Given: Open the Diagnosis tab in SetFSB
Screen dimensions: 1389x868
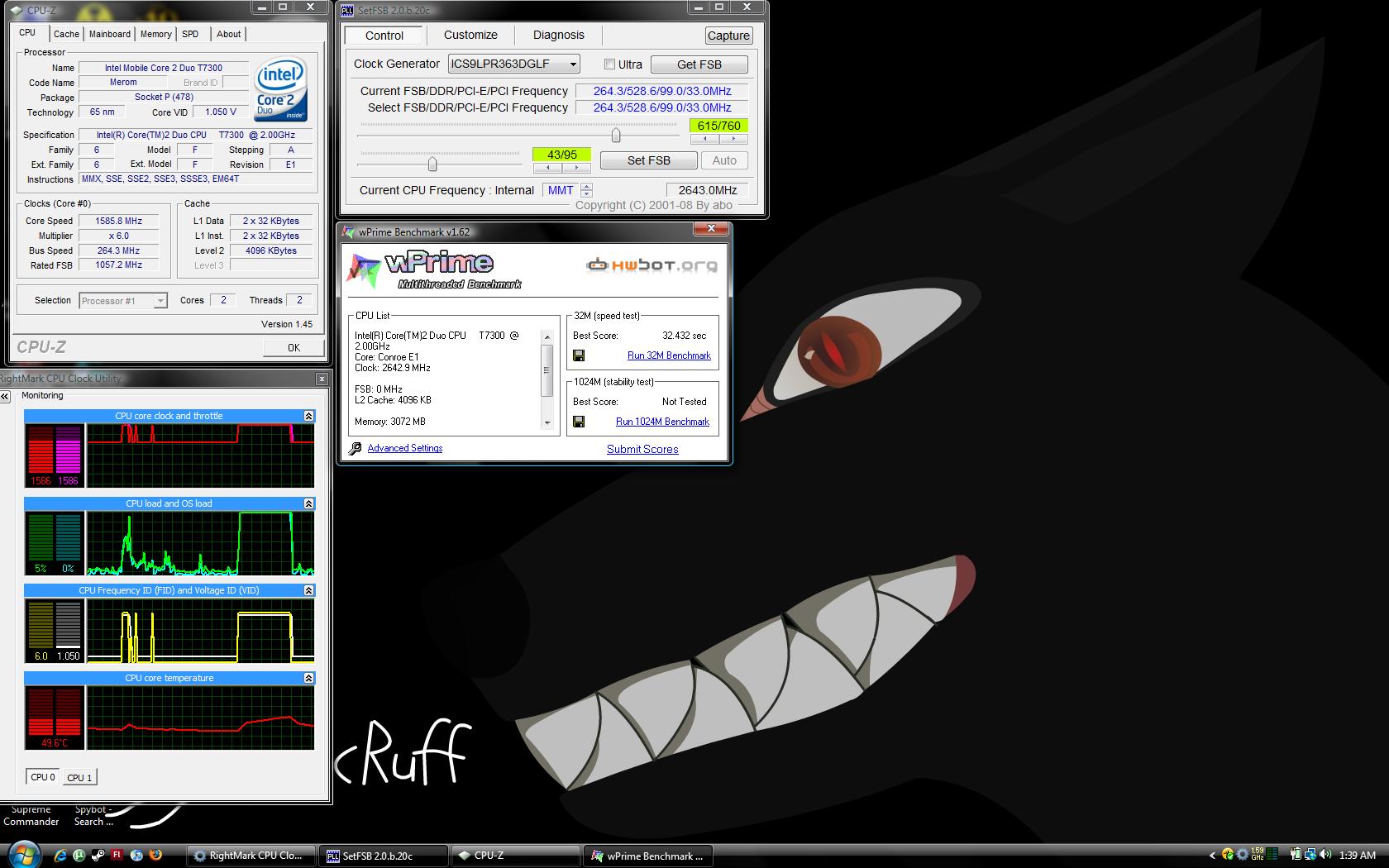Looking at the screenshot, I should (558, 35).
